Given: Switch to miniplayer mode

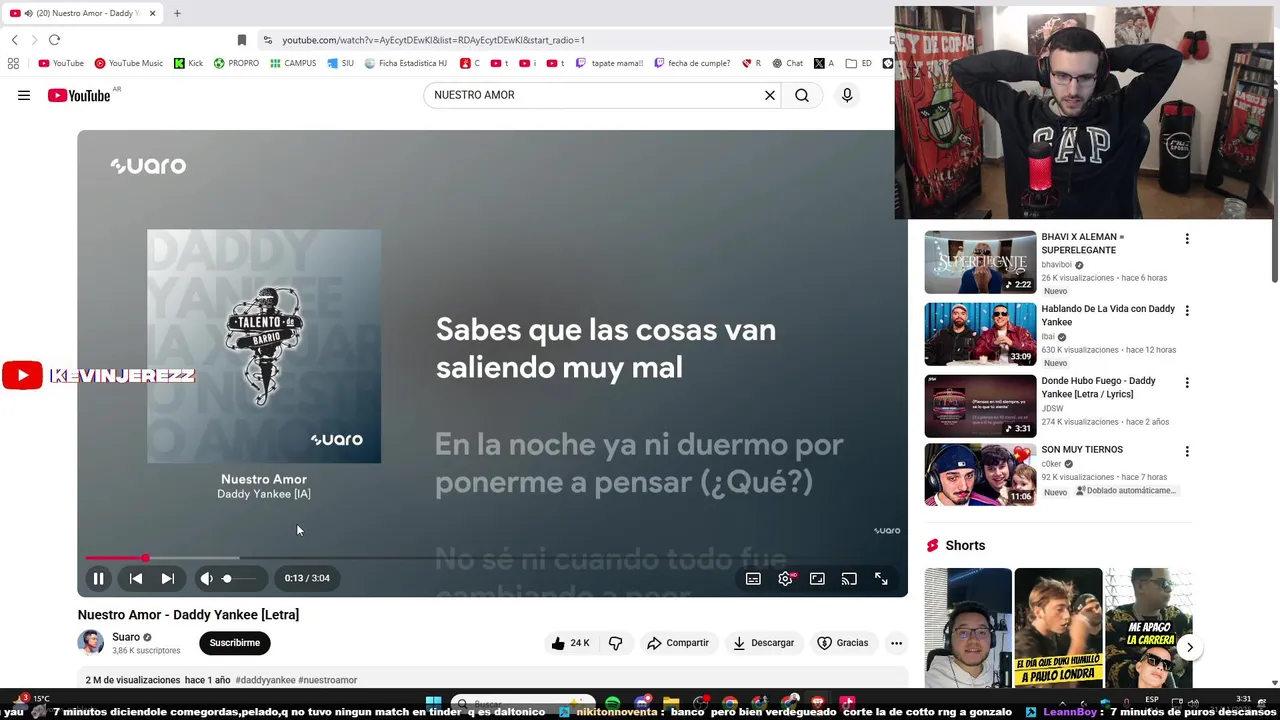Looking at the screenshot, I should (x=817, y=578).
